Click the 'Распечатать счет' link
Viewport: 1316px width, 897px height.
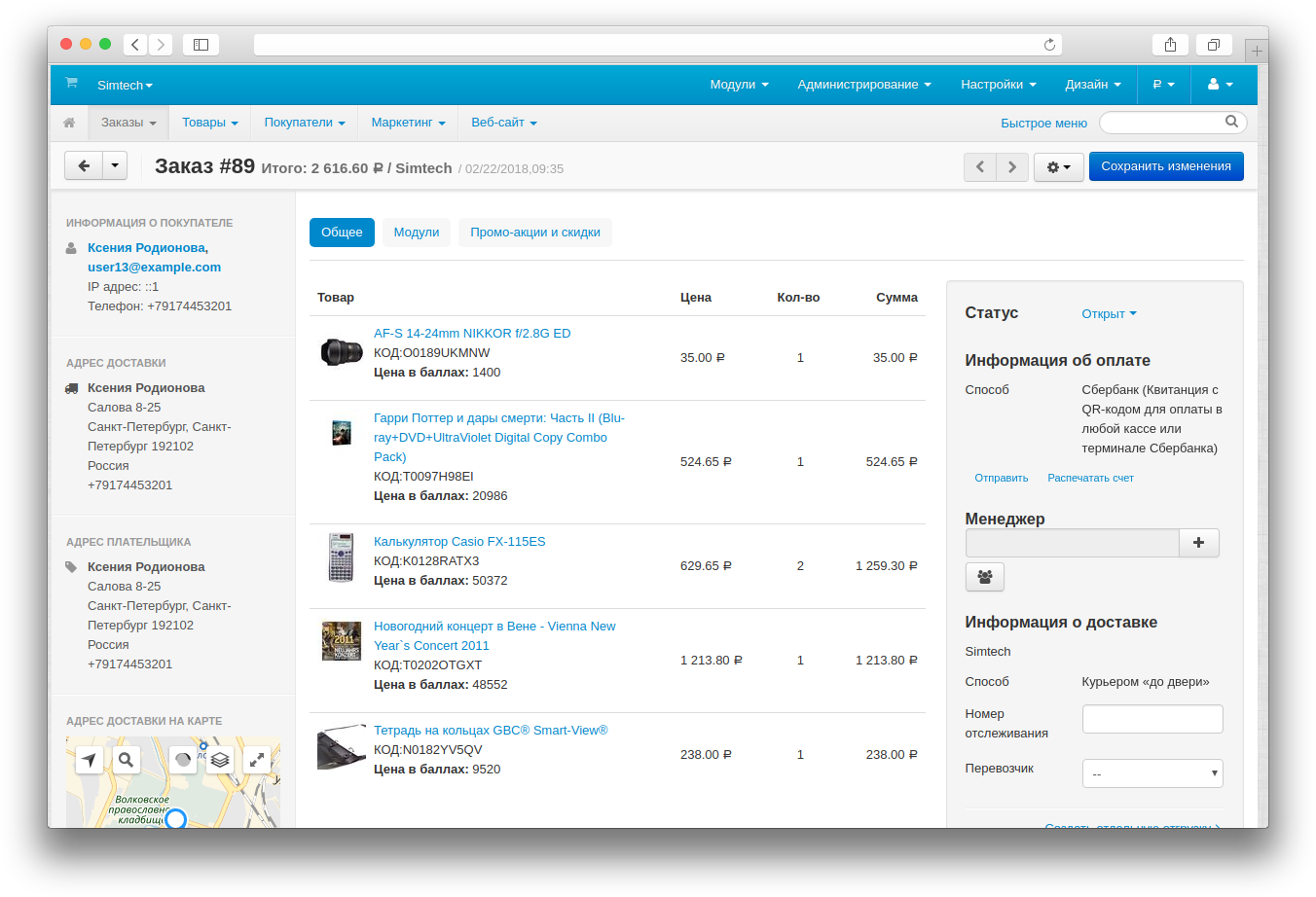pos(1090,479)
